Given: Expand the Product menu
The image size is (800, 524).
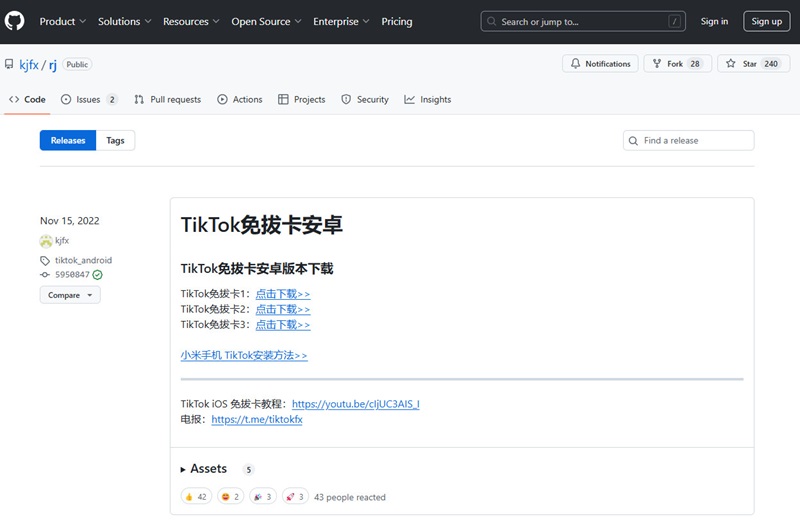Looking at the screenshot, I should click(63, 21).
